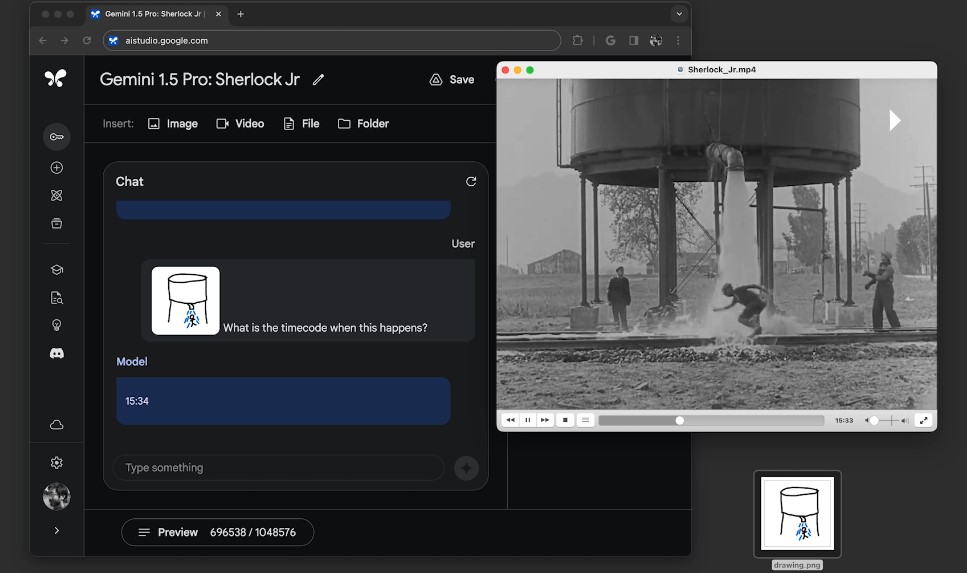Create new prompt with plus circle icon
Image resolution: width=967 pixels, height=573 pixels.
point(57,168)
